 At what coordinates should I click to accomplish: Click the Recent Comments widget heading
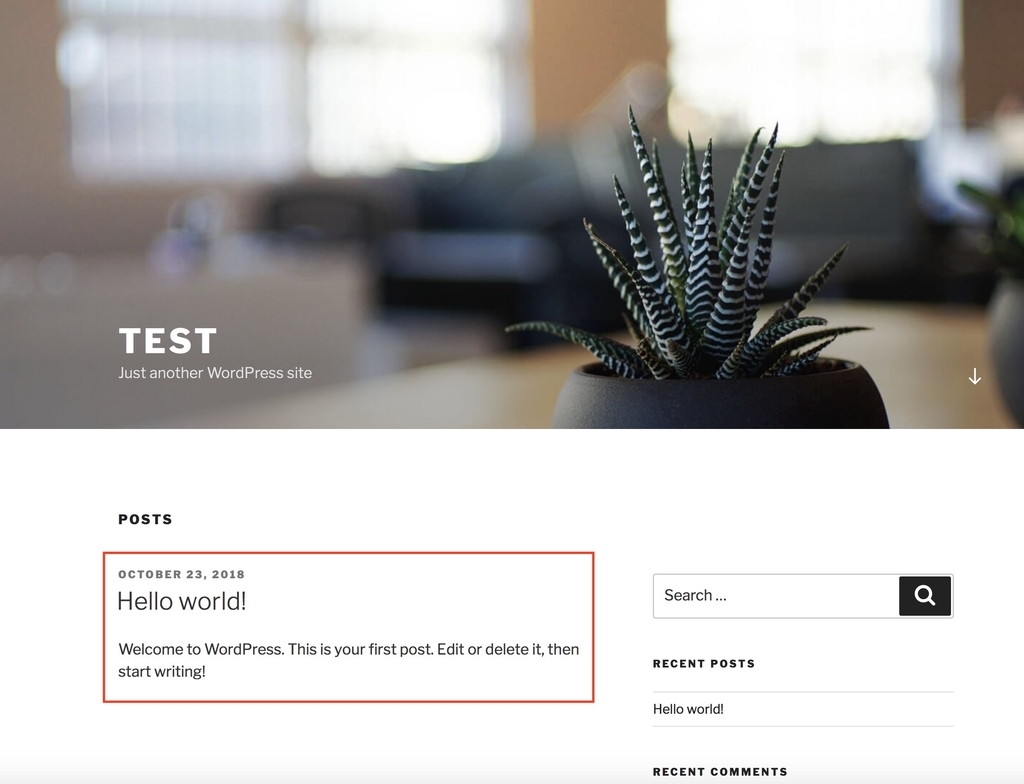[720, 772]
